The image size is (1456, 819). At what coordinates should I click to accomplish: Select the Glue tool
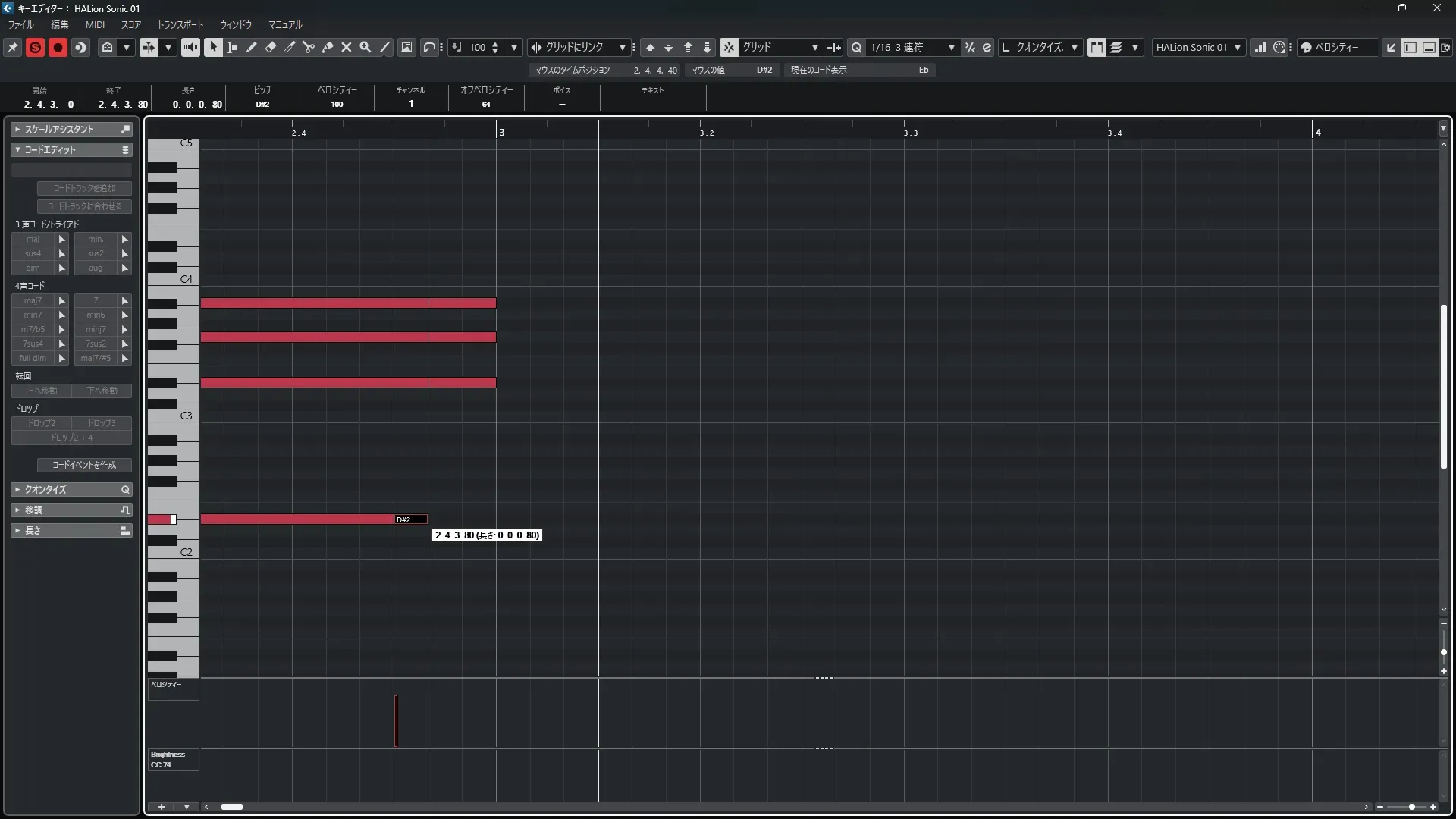click(x=328, y=47)
